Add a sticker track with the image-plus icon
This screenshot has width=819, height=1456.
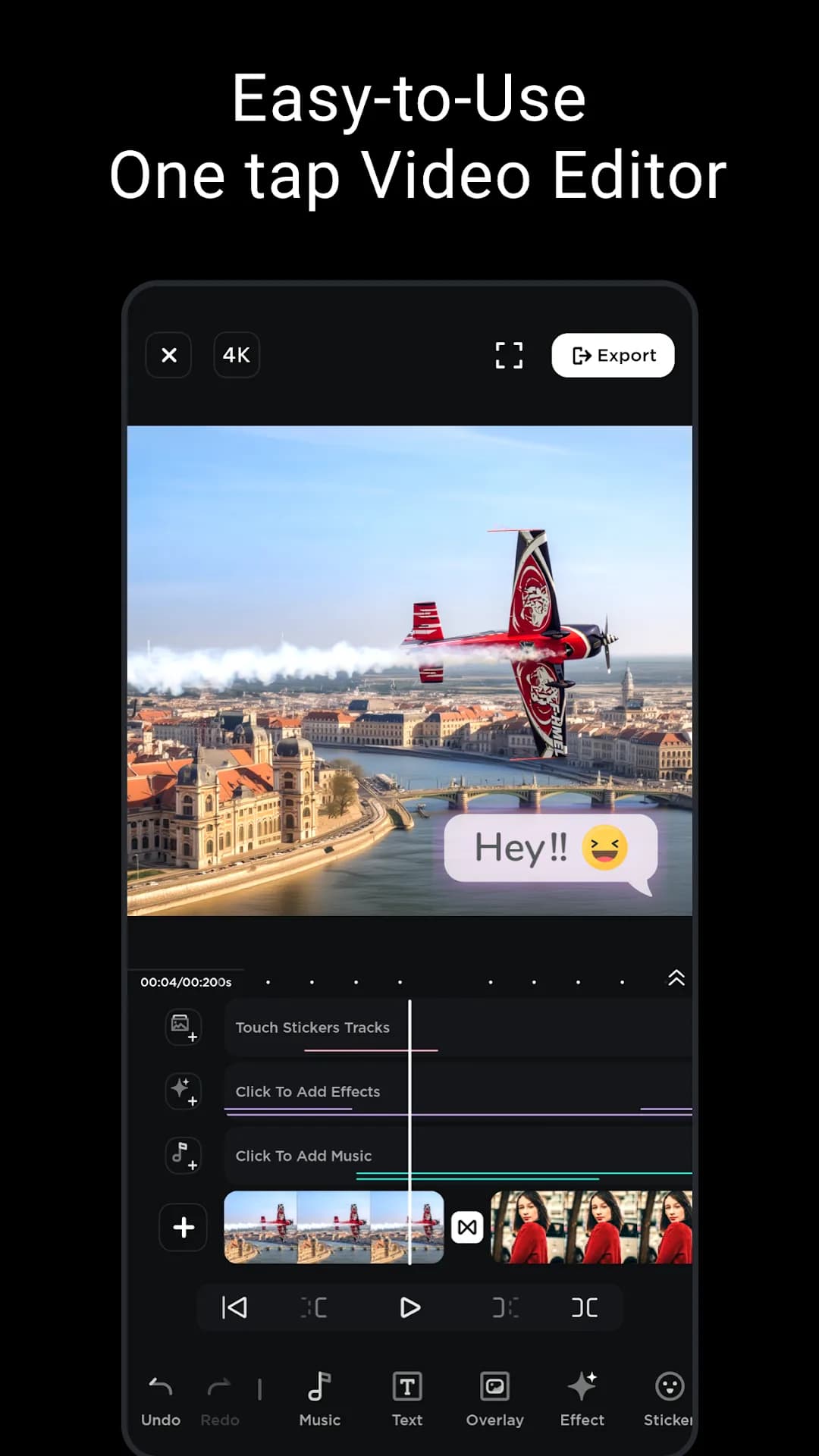[184, 1027]
